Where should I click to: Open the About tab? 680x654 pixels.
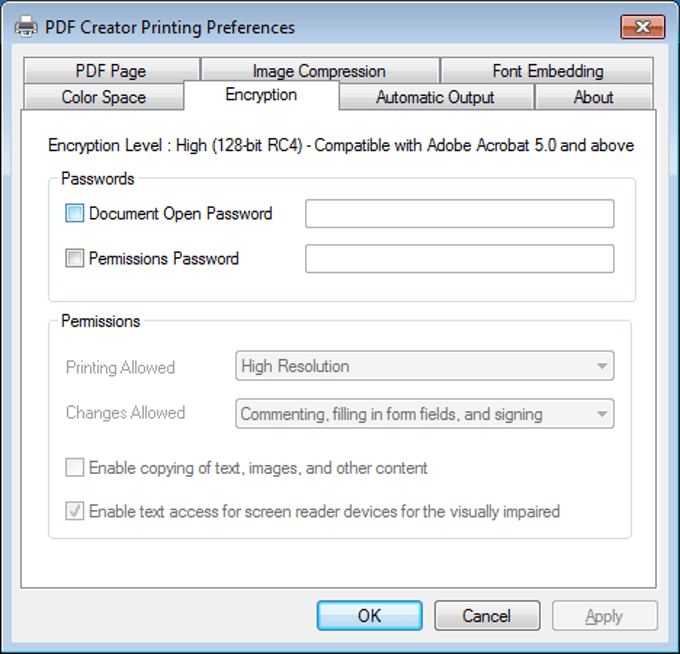click(x=593, y=97)
